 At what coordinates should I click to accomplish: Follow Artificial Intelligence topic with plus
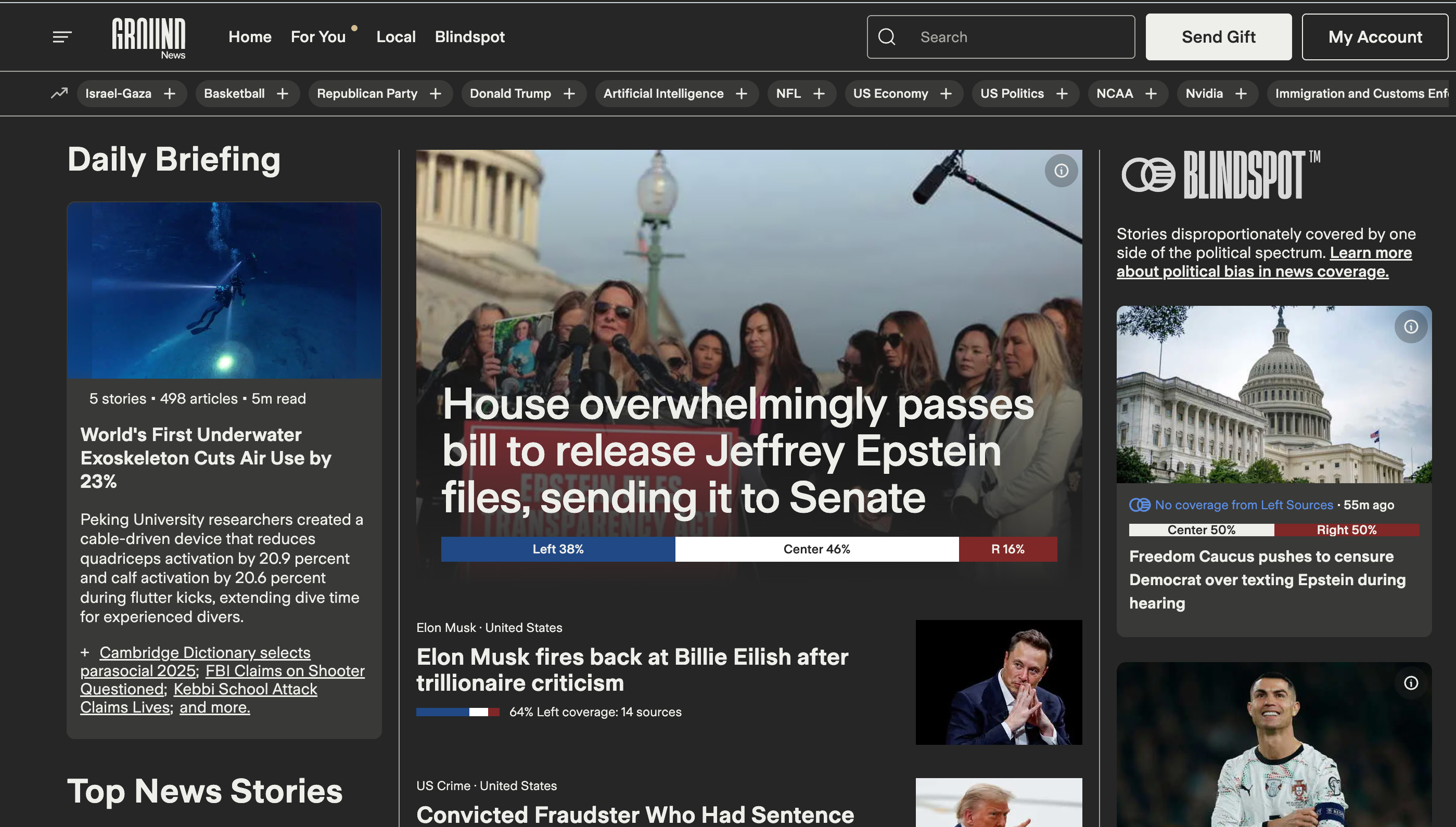click(x=742, y=94)
